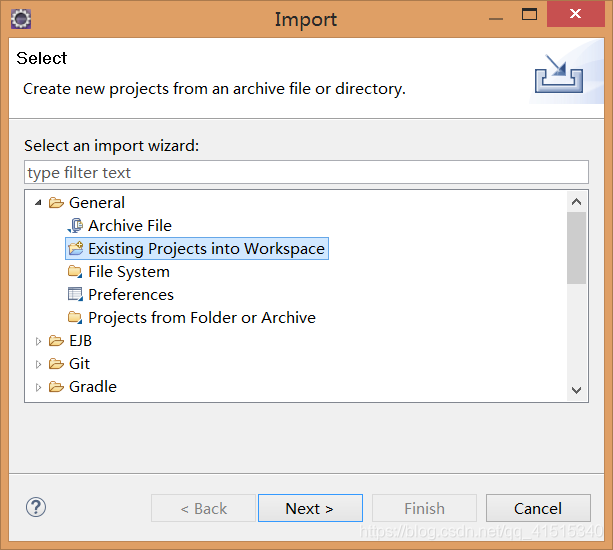Select Projects from Folder or Archive
This screenshot has width=613, height=550.
[202, 318]
